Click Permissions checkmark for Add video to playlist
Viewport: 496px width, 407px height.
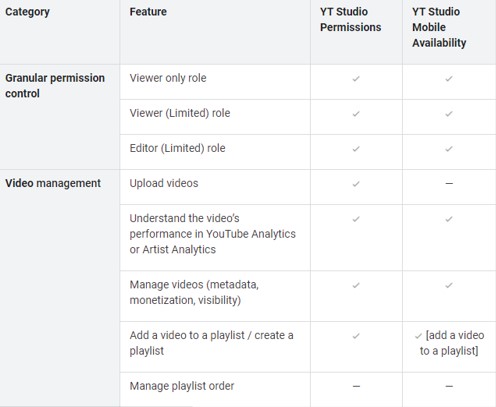coord(356,336)
